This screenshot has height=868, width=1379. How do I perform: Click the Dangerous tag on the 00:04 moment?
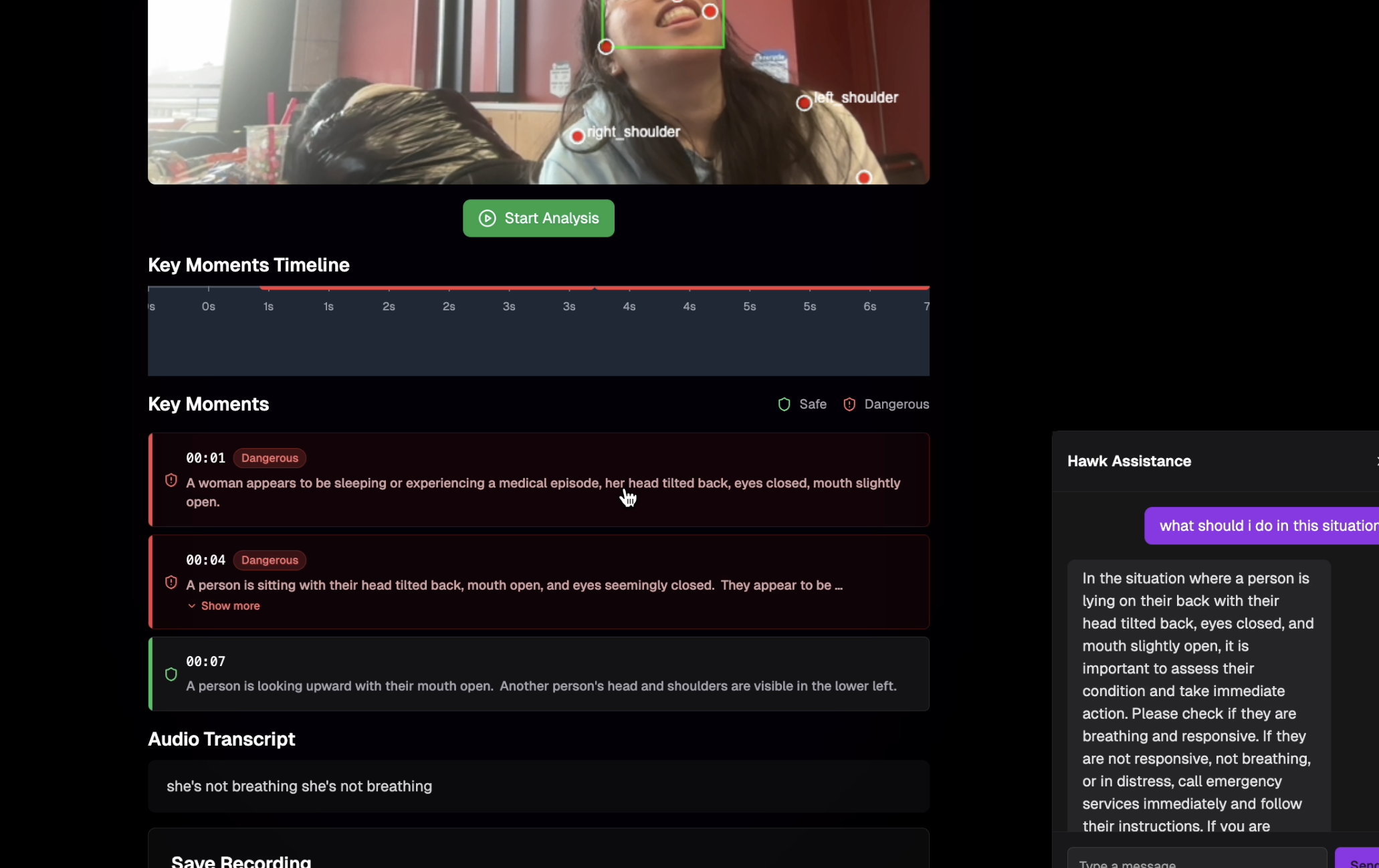270,560
